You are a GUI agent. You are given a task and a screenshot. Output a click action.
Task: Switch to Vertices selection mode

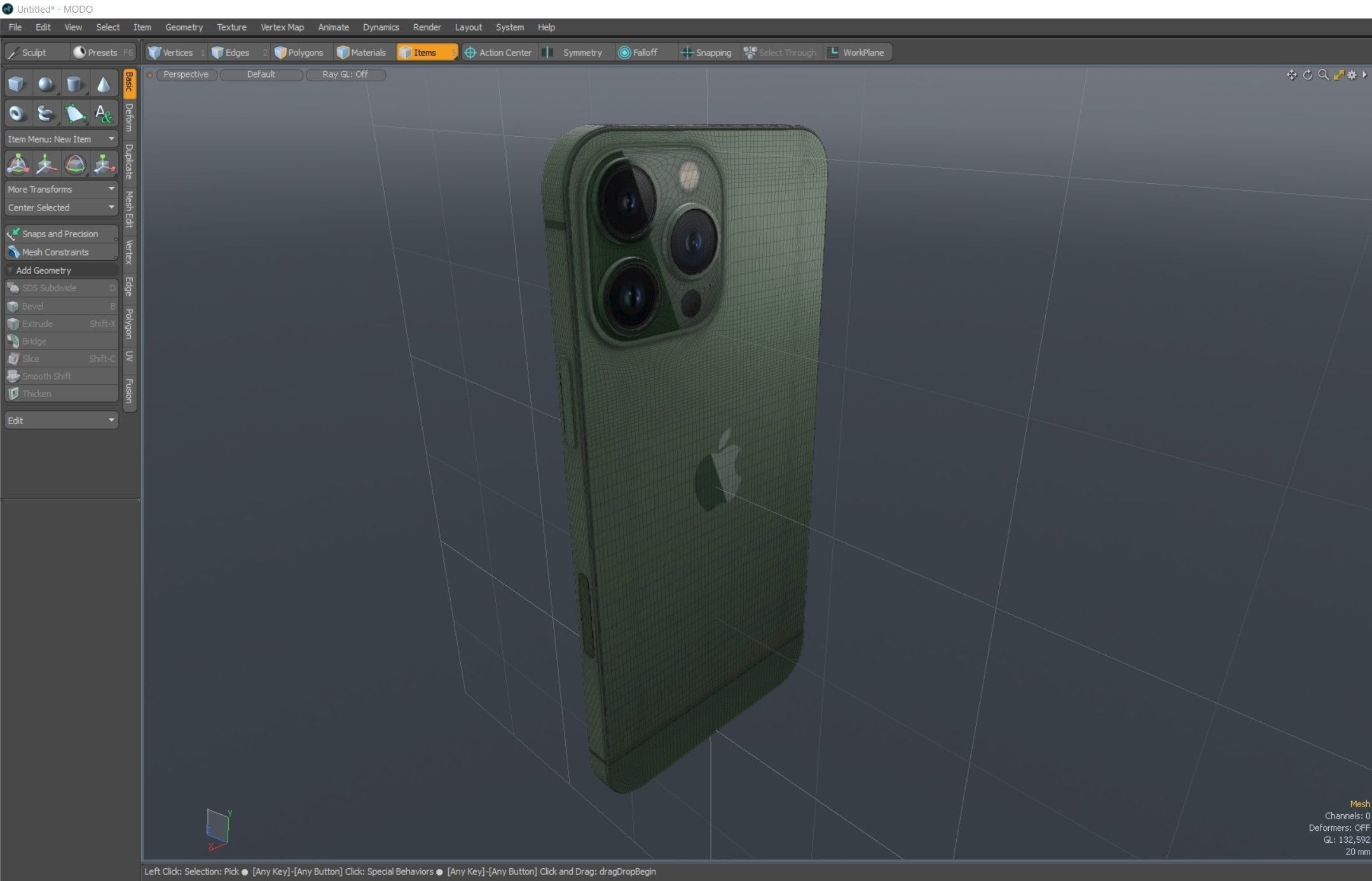coord(175,52)
